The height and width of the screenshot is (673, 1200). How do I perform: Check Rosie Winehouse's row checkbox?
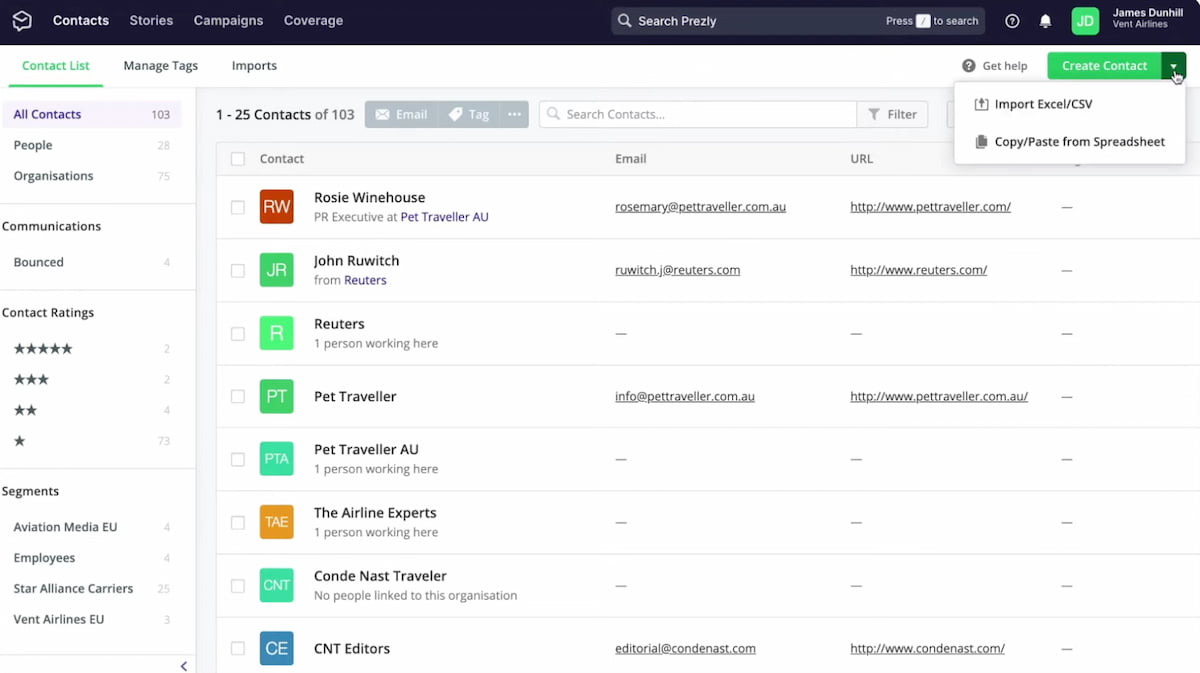tap(237, 207)
